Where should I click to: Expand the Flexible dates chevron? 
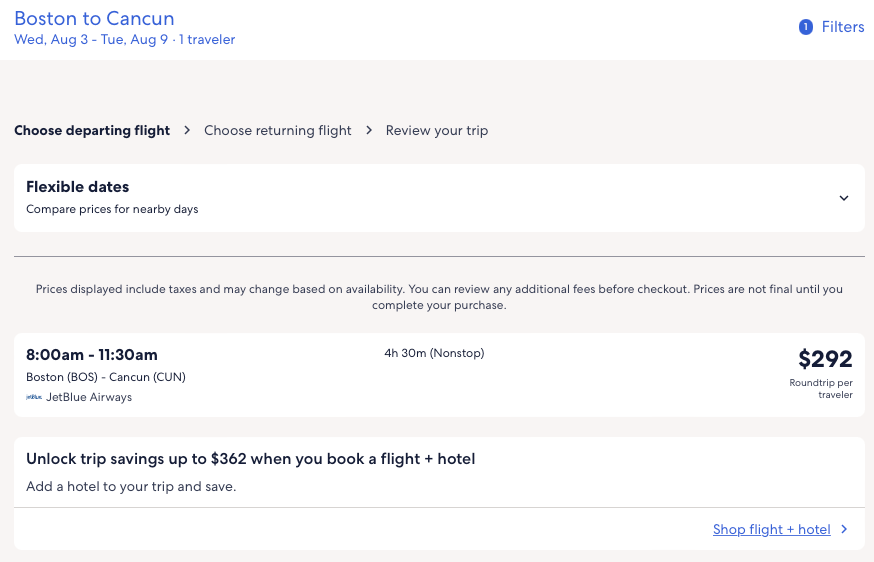coord(844,198)
